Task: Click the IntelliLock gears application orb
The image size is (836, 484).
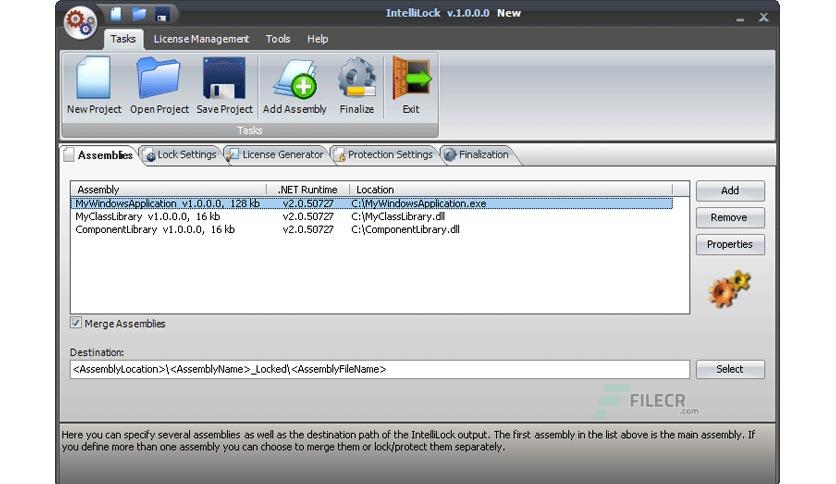Action: point(80,22)
